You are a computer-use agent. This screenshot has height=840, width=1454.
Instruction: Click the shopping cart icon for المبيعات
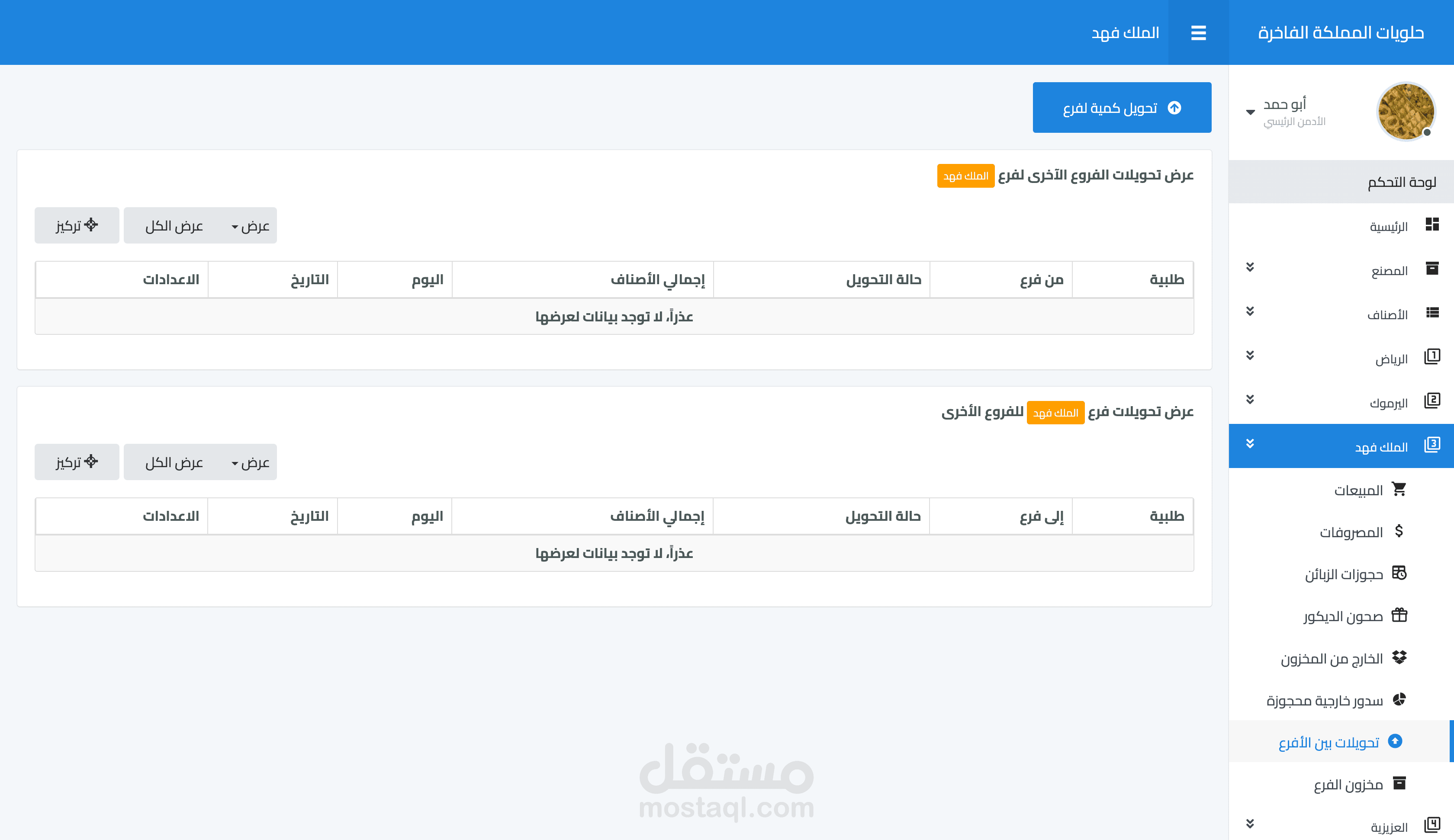tap(1399, 489)
